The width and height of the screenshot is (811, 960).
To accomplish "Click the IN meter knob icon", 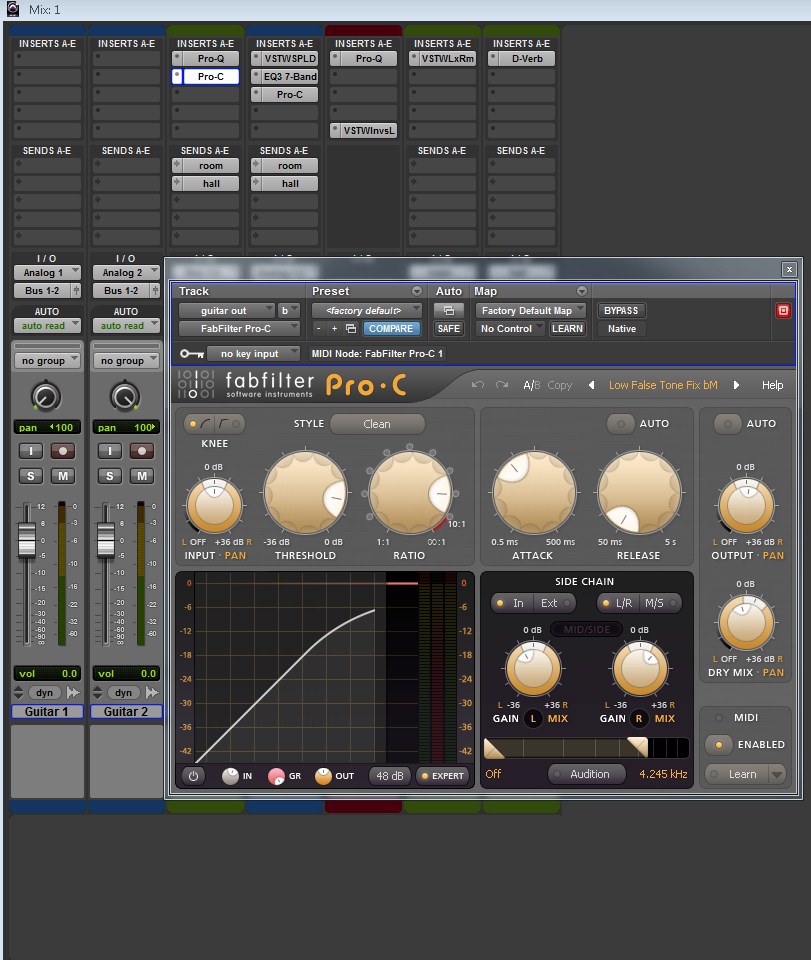I will tap(230, 776).
